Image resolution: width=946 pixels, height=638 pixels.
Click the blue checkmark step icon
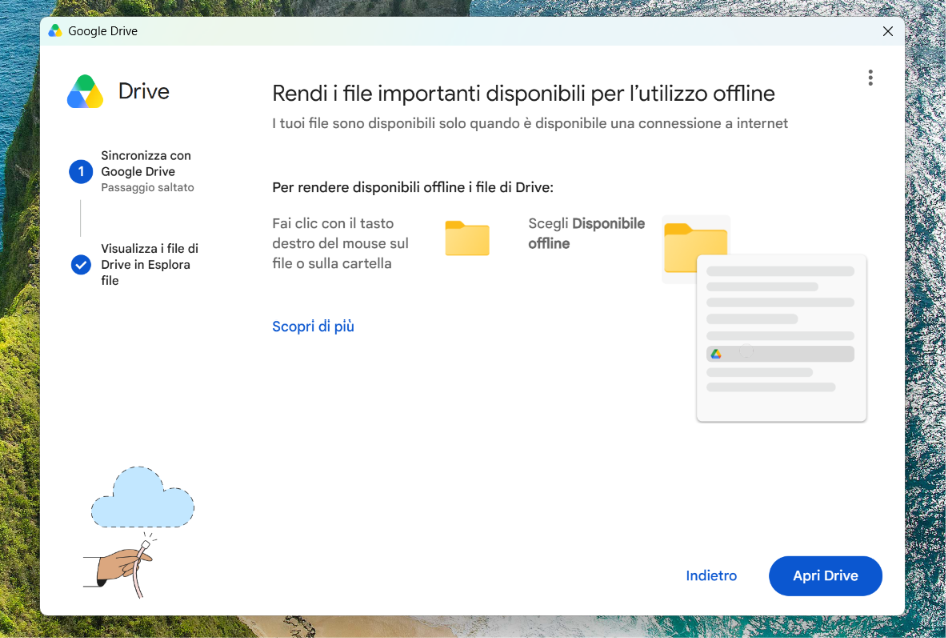point(81,264)
